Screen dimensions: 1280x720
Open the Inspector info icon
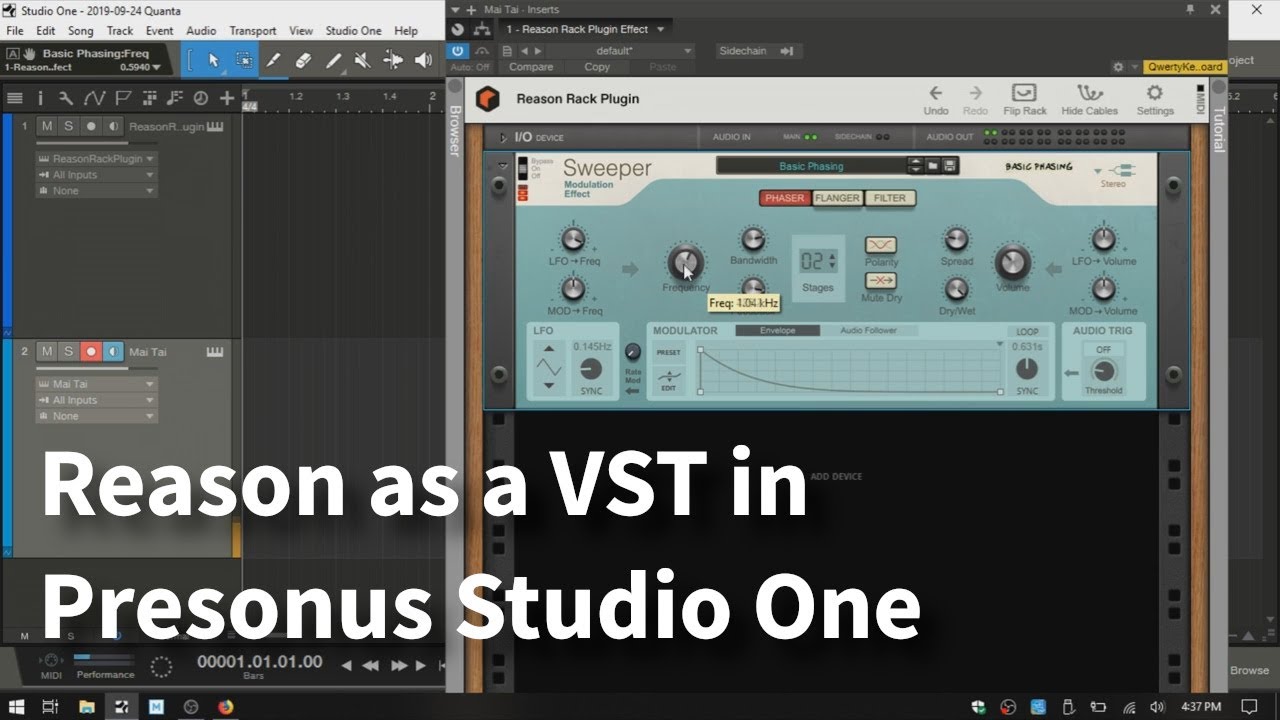pos(40,98)
